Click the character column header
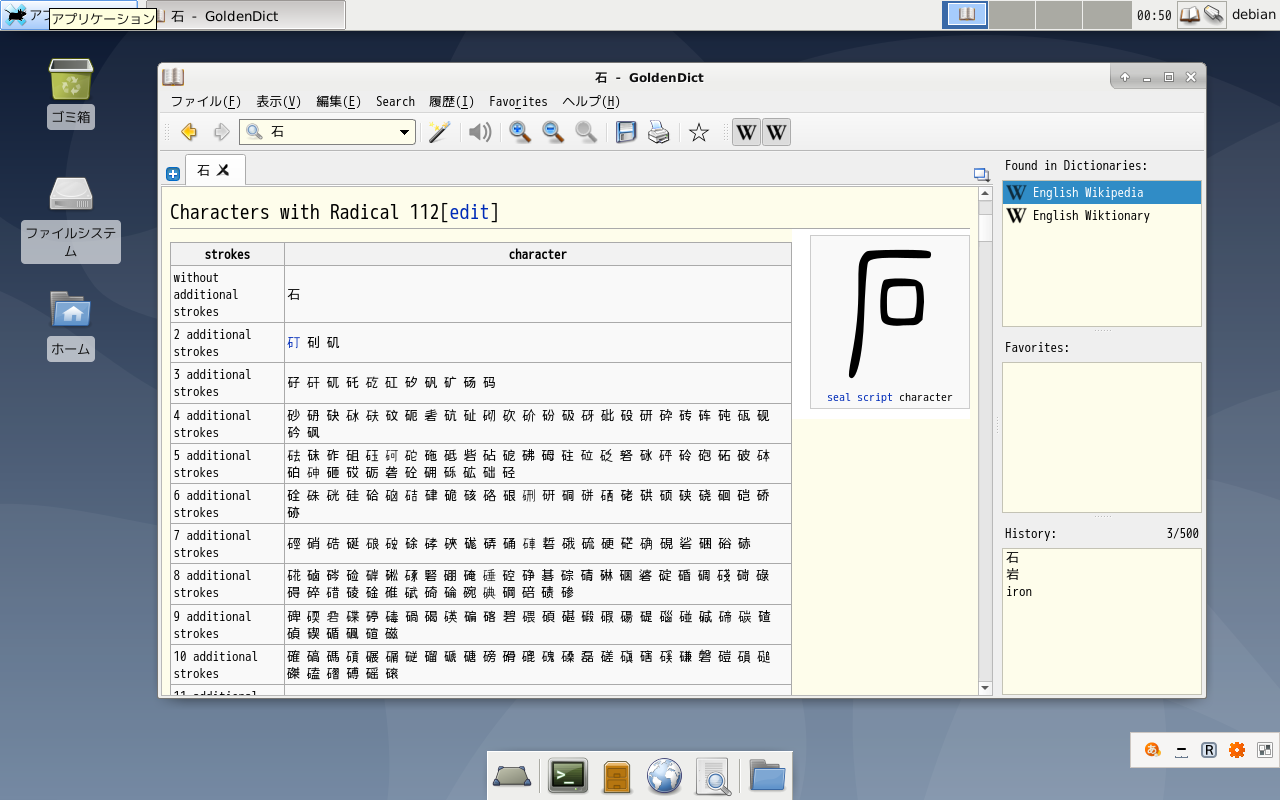This screenshot has width=1280, height=800. pyautogui.click(x=537, y=254)
